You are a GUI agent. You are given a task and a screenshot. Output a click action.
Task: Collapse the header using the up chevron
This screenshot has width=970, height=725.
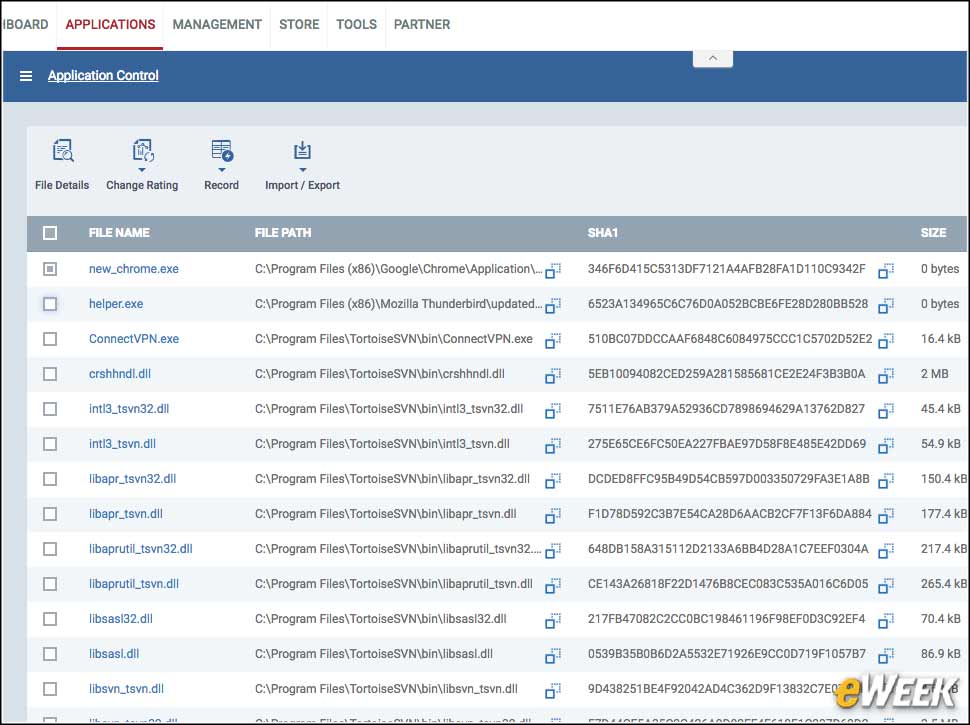(713, 58)
